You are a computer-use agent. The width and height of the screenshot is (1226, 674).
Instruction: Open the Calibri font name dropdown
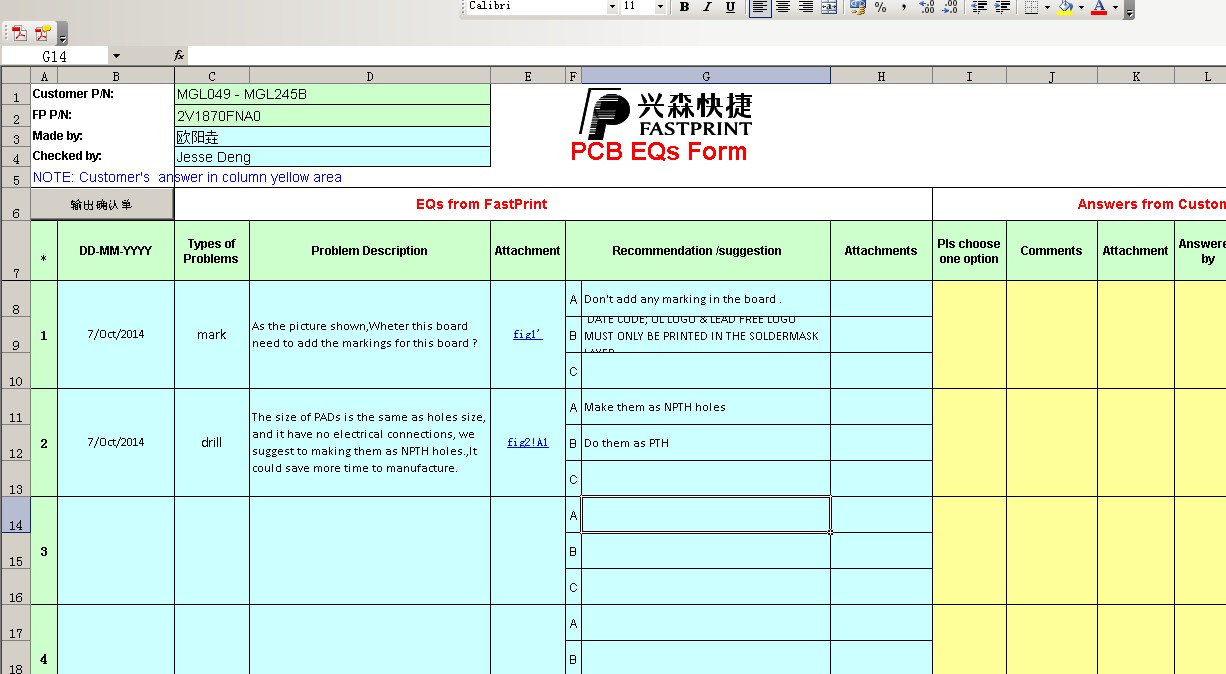[x=612, y=7]
